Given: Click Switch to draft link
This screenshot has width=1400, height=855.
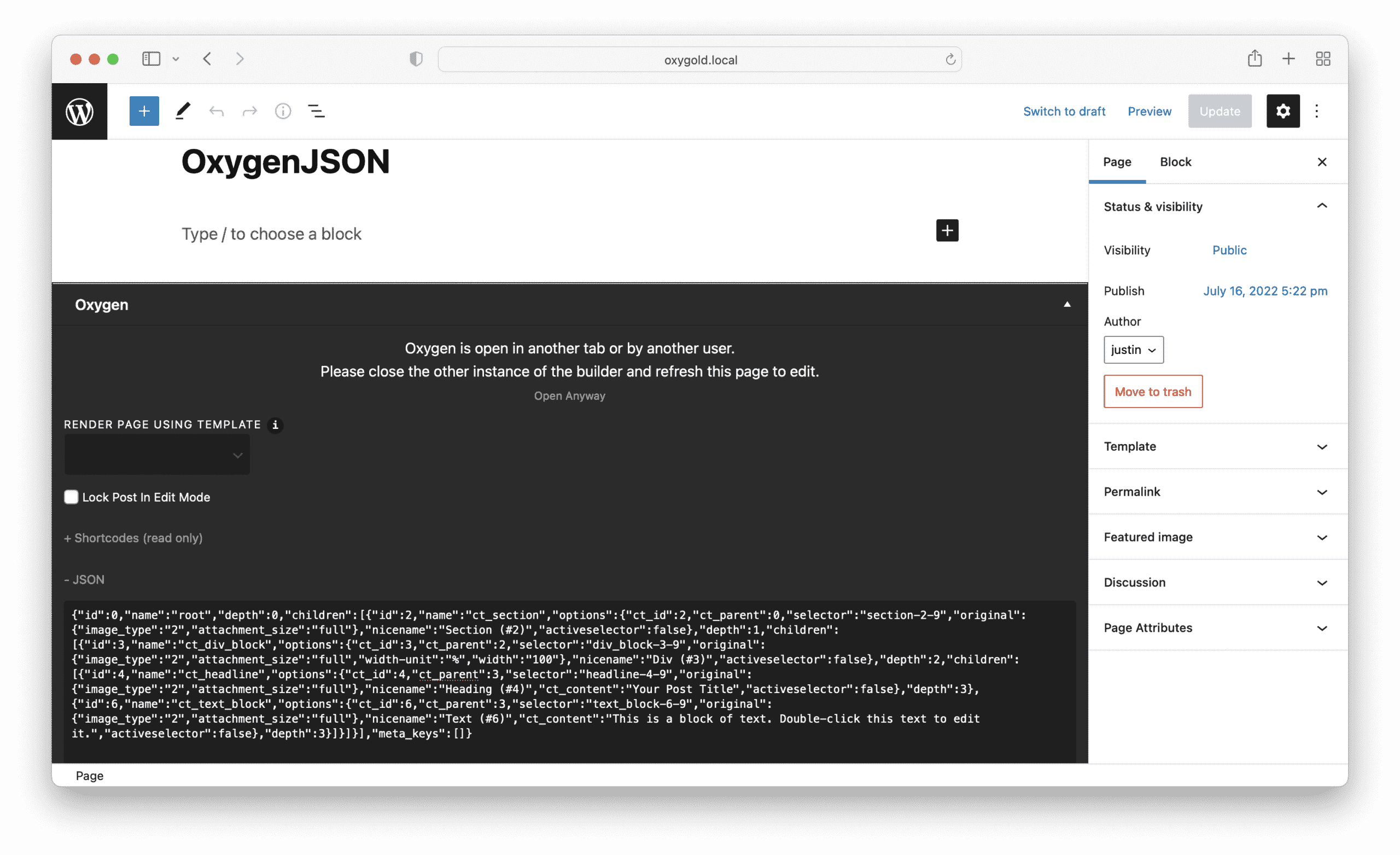Looking at the screenshot, I should (1064, 112).
